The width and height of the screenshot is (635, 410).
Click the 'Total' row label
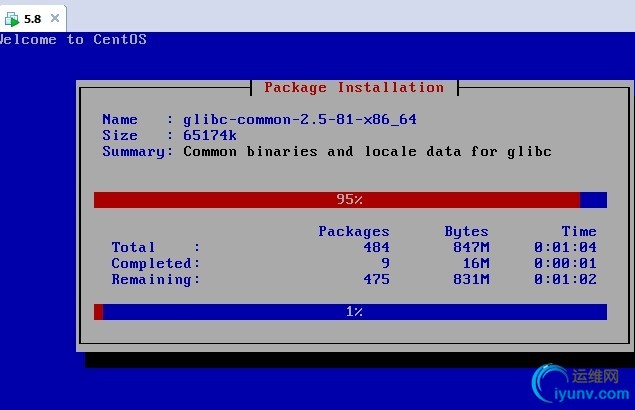coord(133,247)
